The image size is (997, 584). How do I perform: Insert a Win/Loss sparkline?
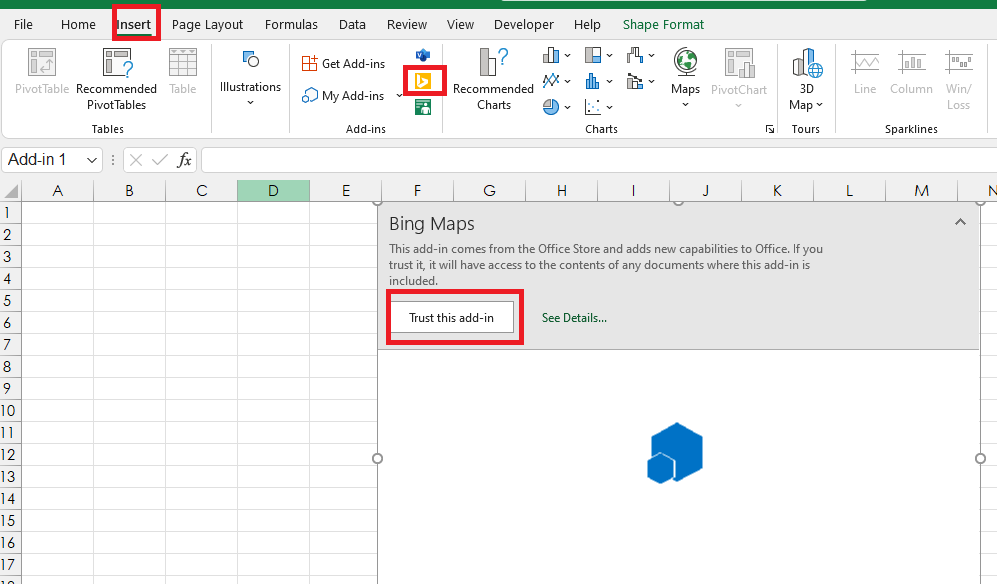click(x=958, y=80)
